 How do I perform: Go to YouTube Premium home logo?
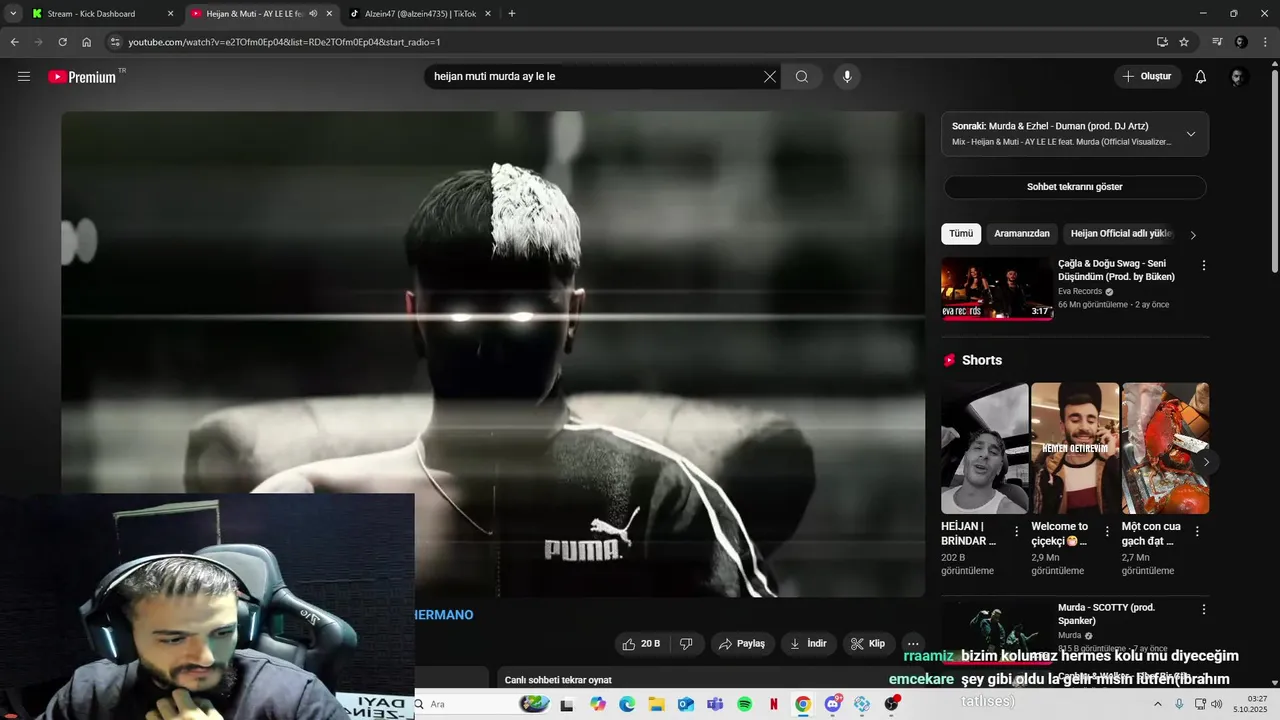pyautogui.click(x=82, y=77)
